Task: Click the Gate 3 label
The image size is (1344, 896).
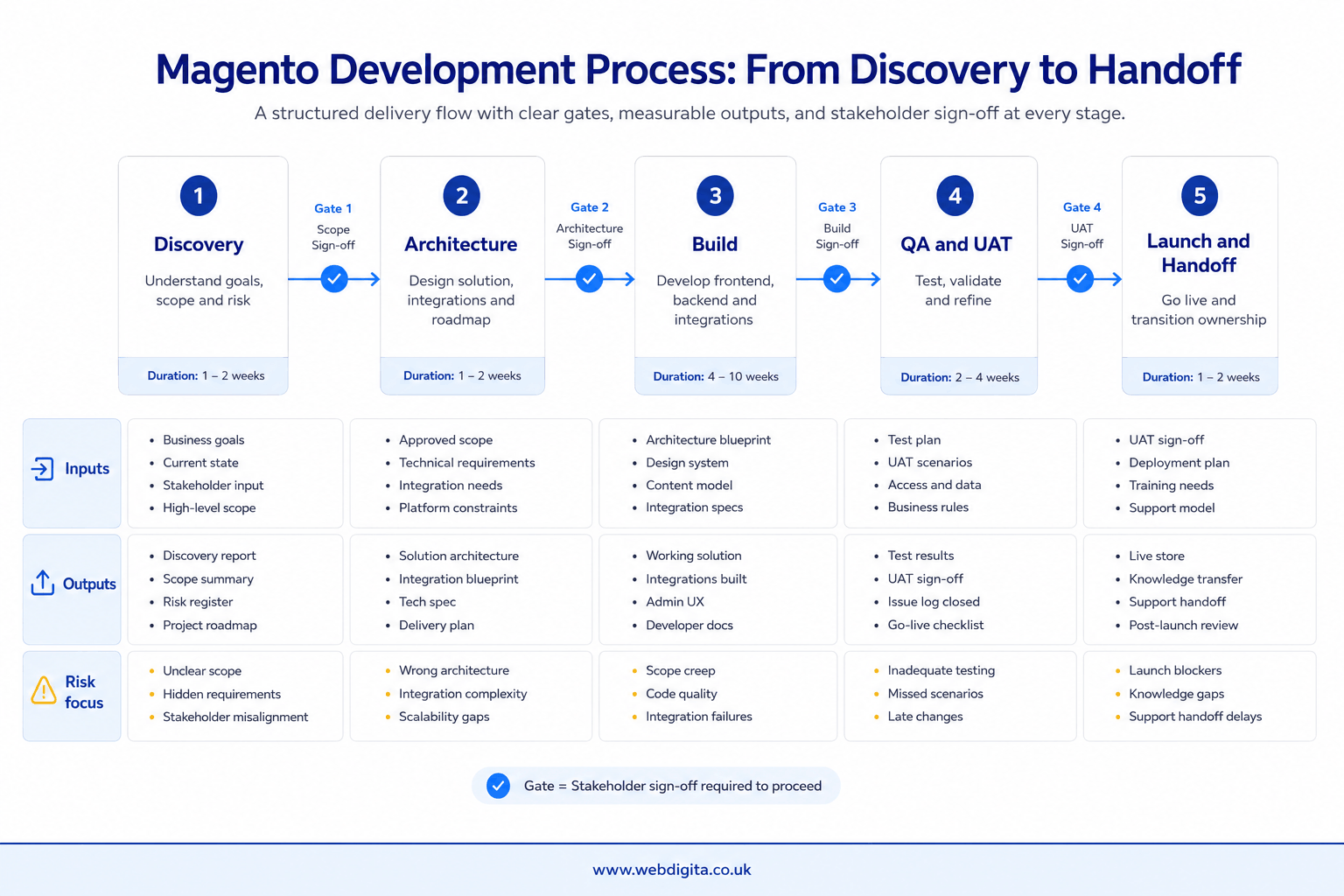Action: point(837,207)
